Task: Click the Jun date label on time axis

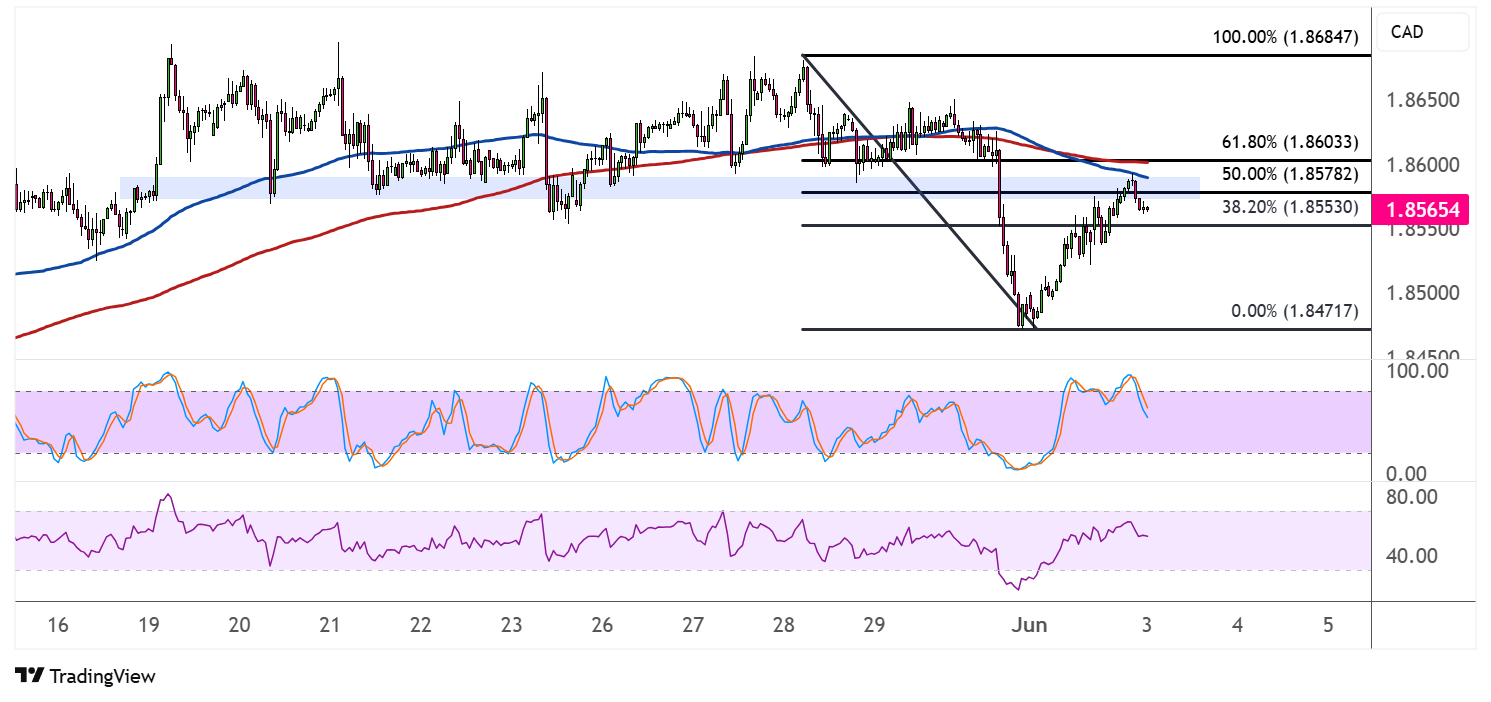Action: coord(1030,626)
